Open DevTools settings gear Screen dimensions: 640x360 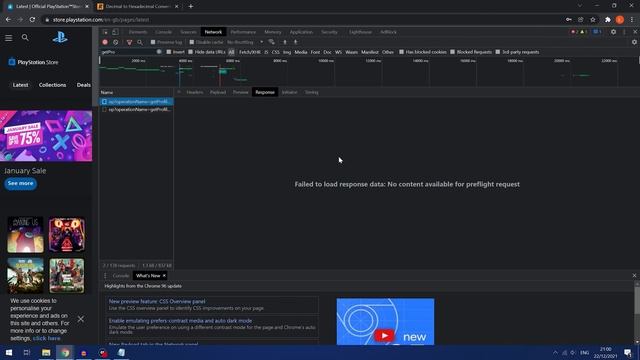pos(613,32)
